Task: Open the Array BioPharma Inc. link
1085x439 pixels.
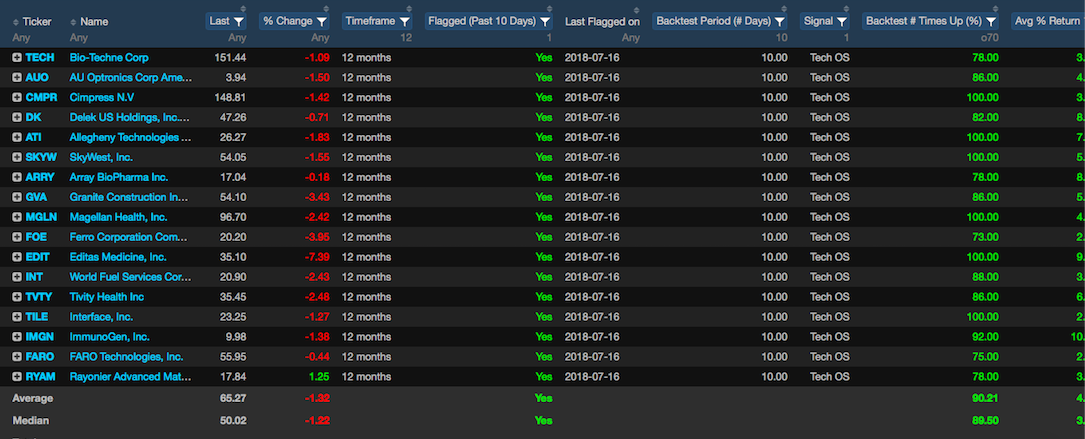Action: 119,177
